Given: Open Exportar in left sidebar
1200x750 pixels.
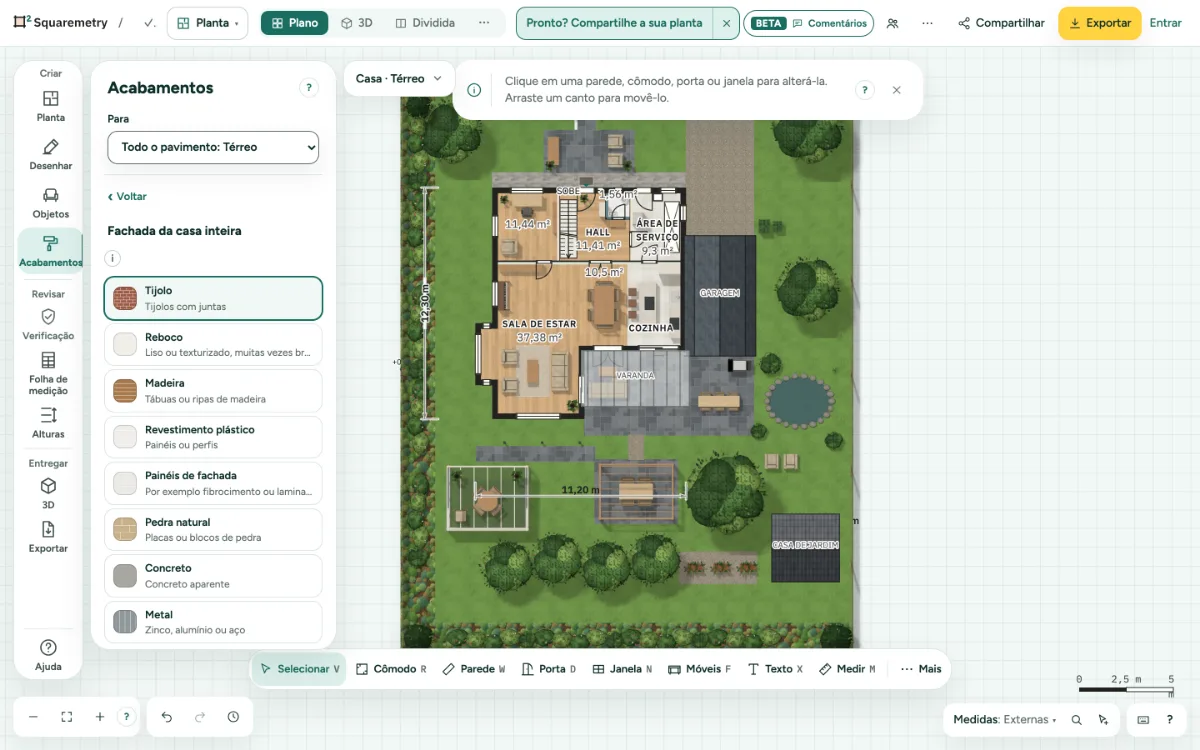Looking at the screenshot, I should 48,536.
